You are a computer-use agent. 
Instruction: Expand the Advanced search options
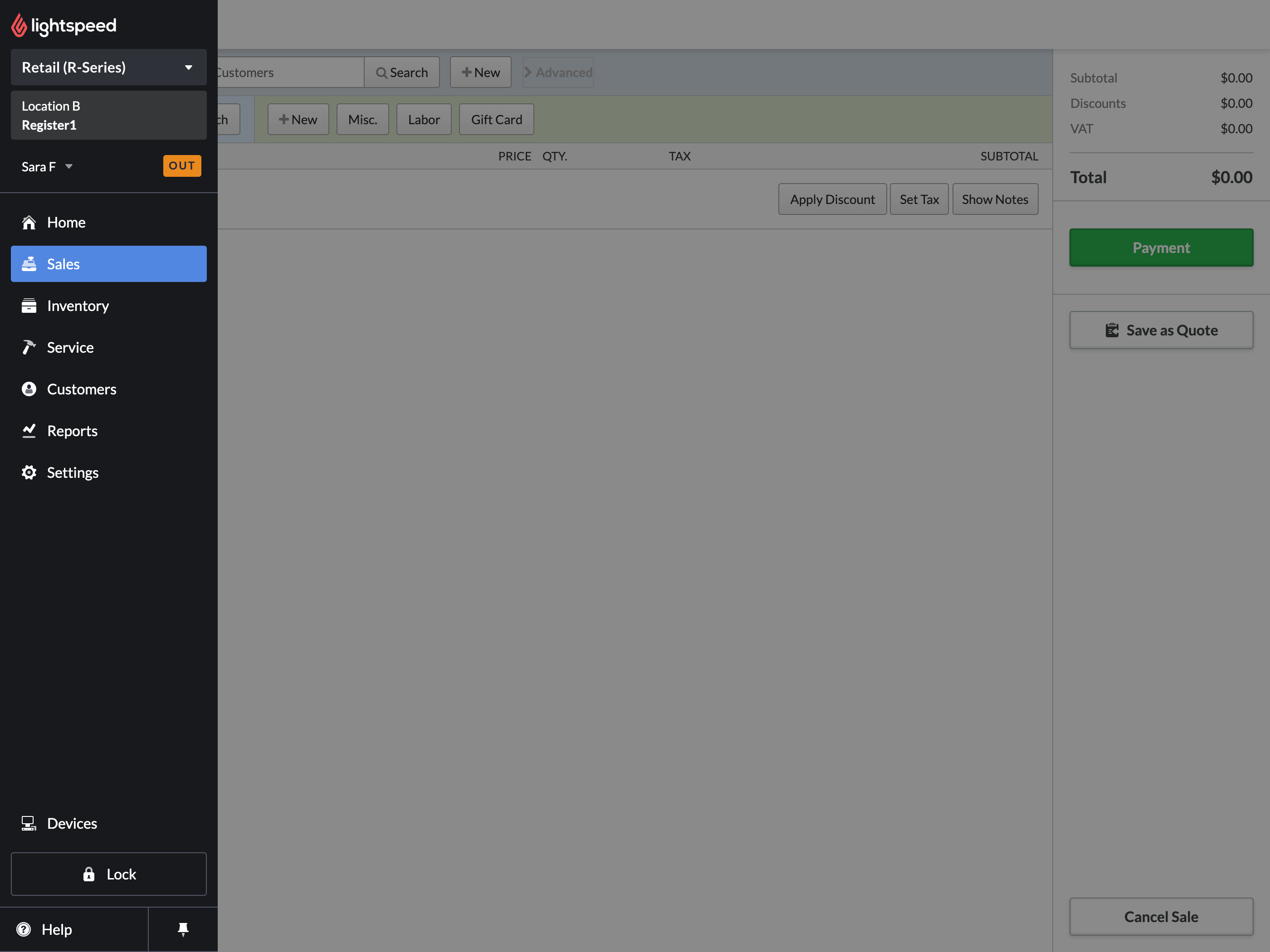pyautogui.click(x=557, y=72)
